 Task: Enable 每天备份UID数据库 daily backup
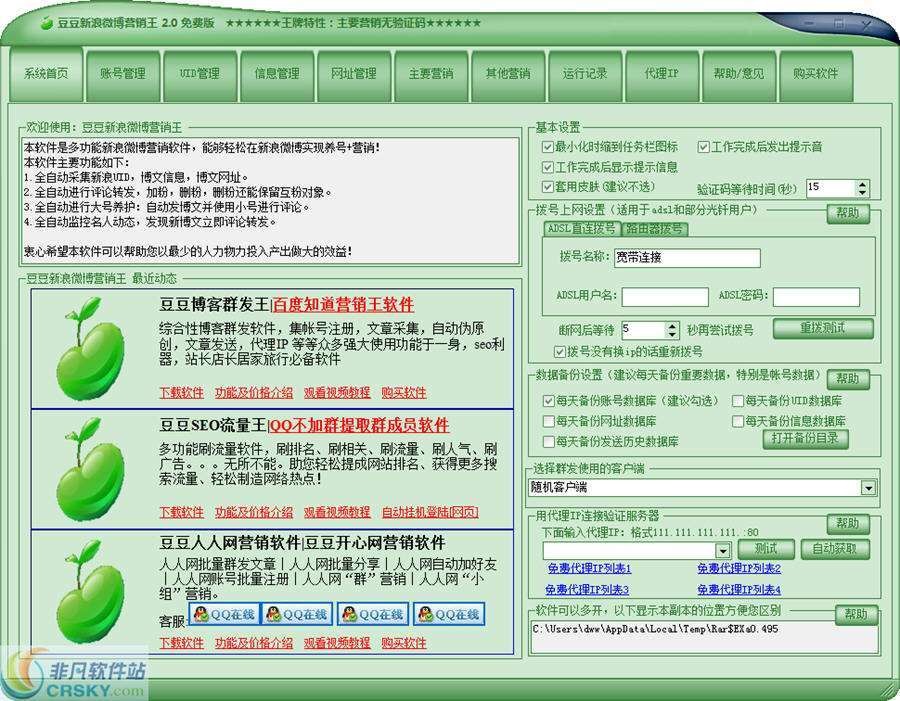pos(737,399)
